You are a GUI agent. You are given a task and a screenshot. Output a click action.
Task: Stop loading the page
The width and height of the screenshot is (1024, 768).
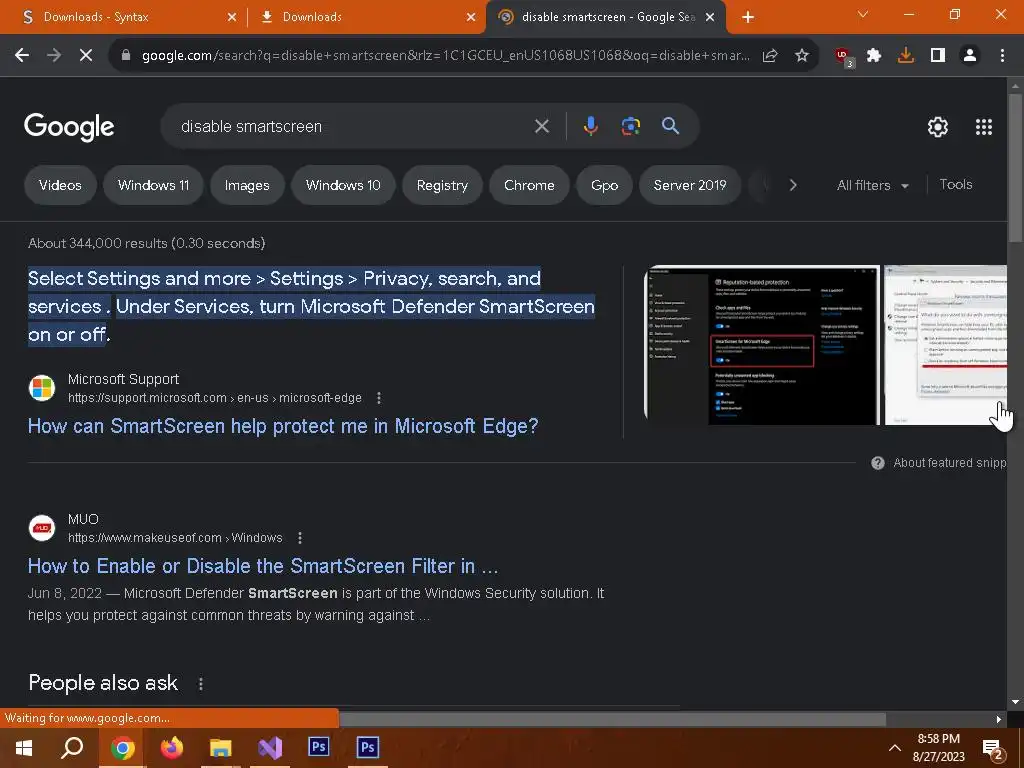point(86,56)
